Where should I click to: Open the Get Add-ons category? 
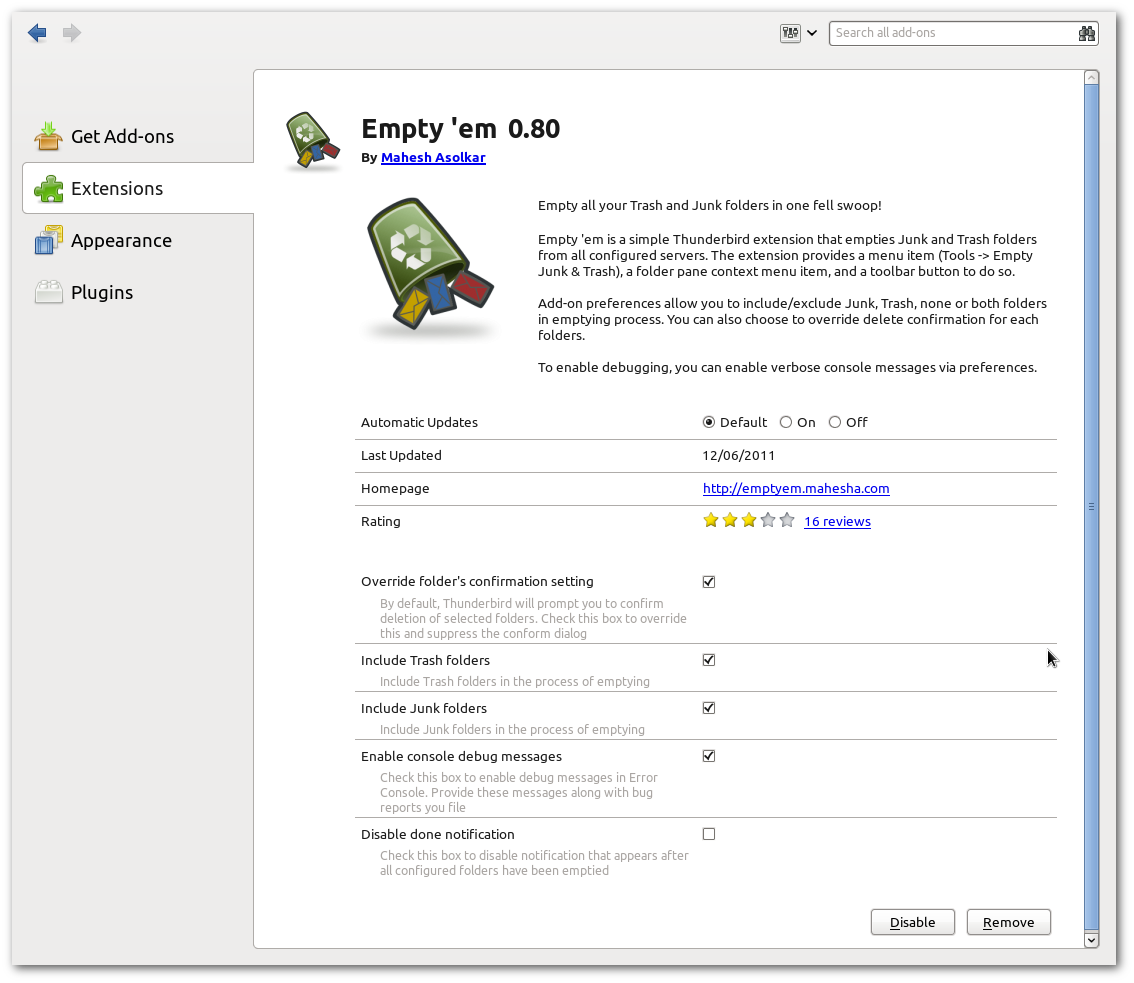pyautogui.click(x=137, y=136)
